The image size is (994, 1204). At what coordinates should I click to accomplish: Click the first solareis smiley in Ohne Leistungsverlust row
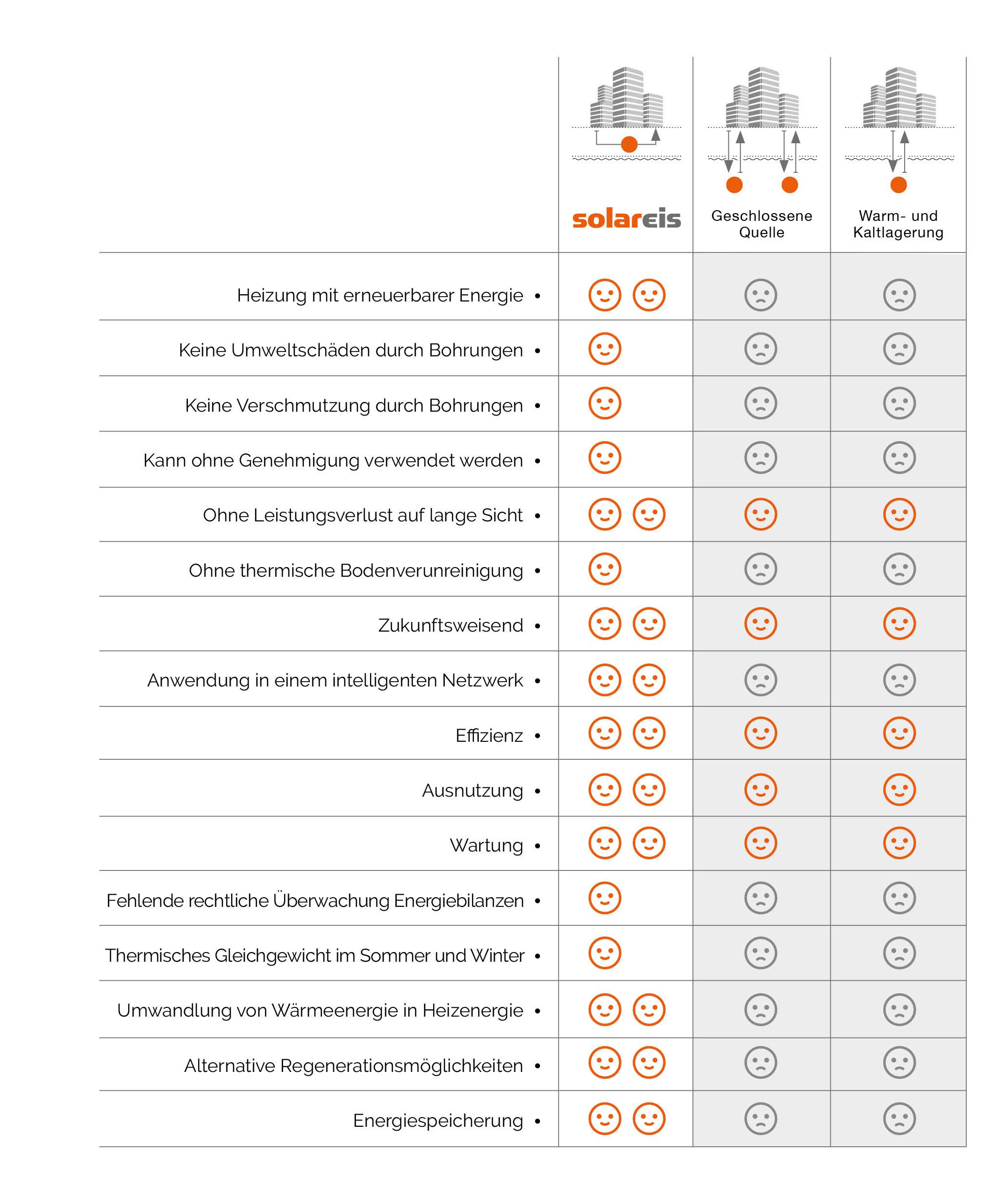coord(605,514)
